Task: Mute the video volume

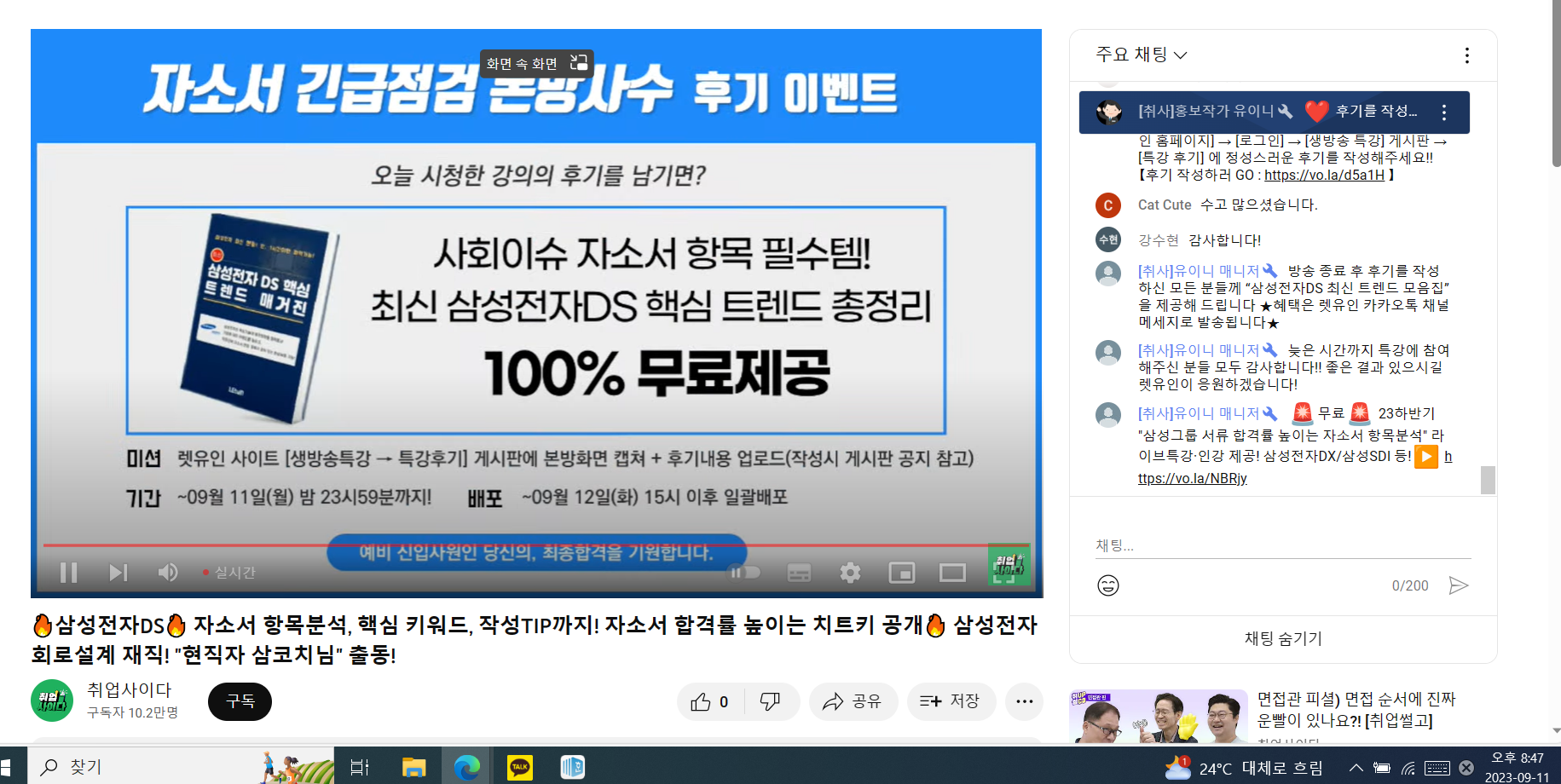Action: pyautogui.click(x=168, y=573)
